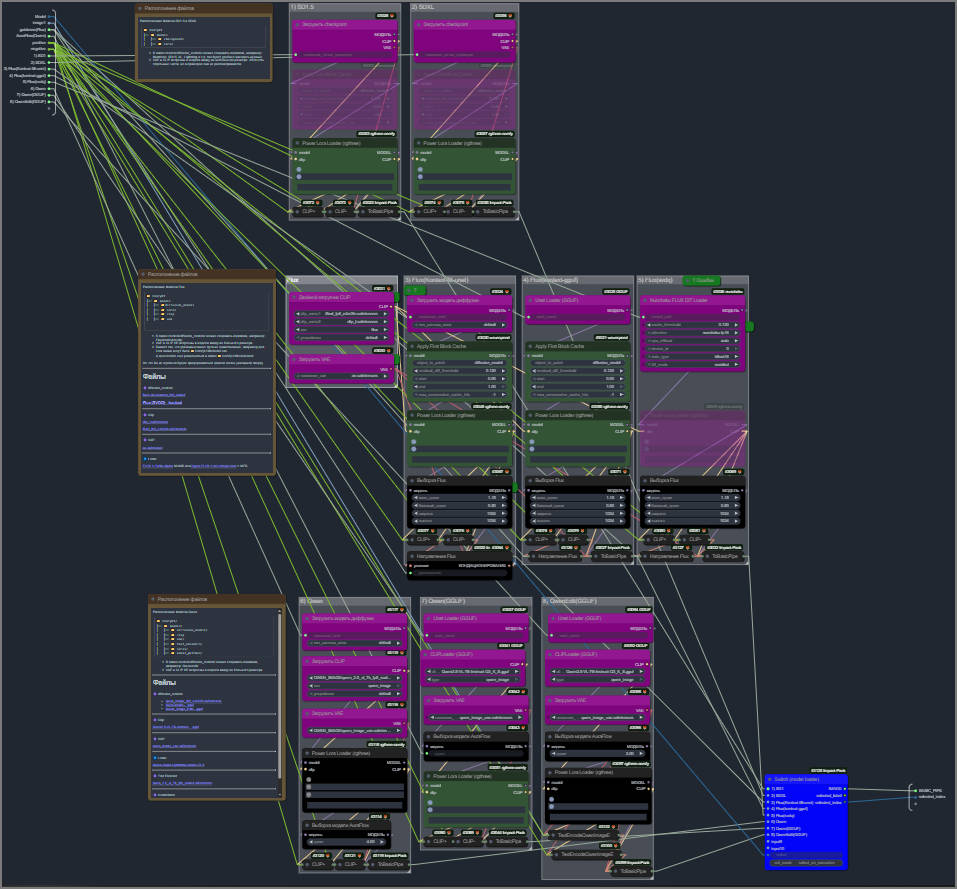957x889 pixels.
Task: Click collapse dot of top Расположение файлов note
Action: click(142, 8)
